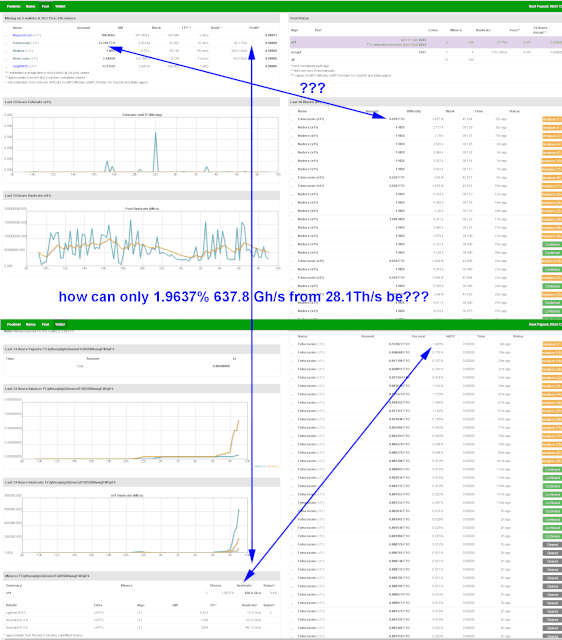Click the Last 24 Hours Payouts section header

point(142,349)
